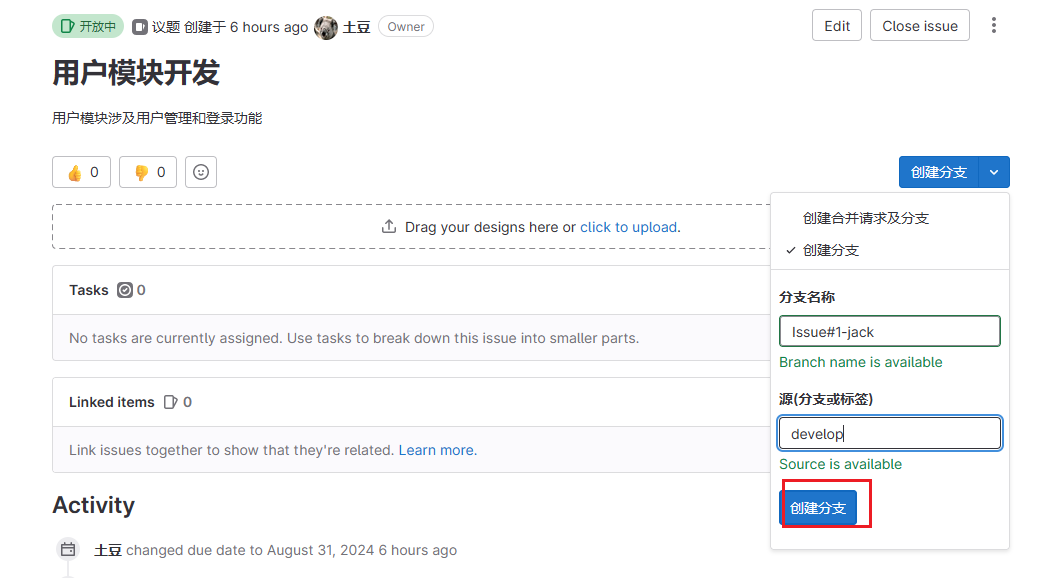
Task: Click the blue 创建分支 button in the dropdown panel
Action: [x=818, y=508]
